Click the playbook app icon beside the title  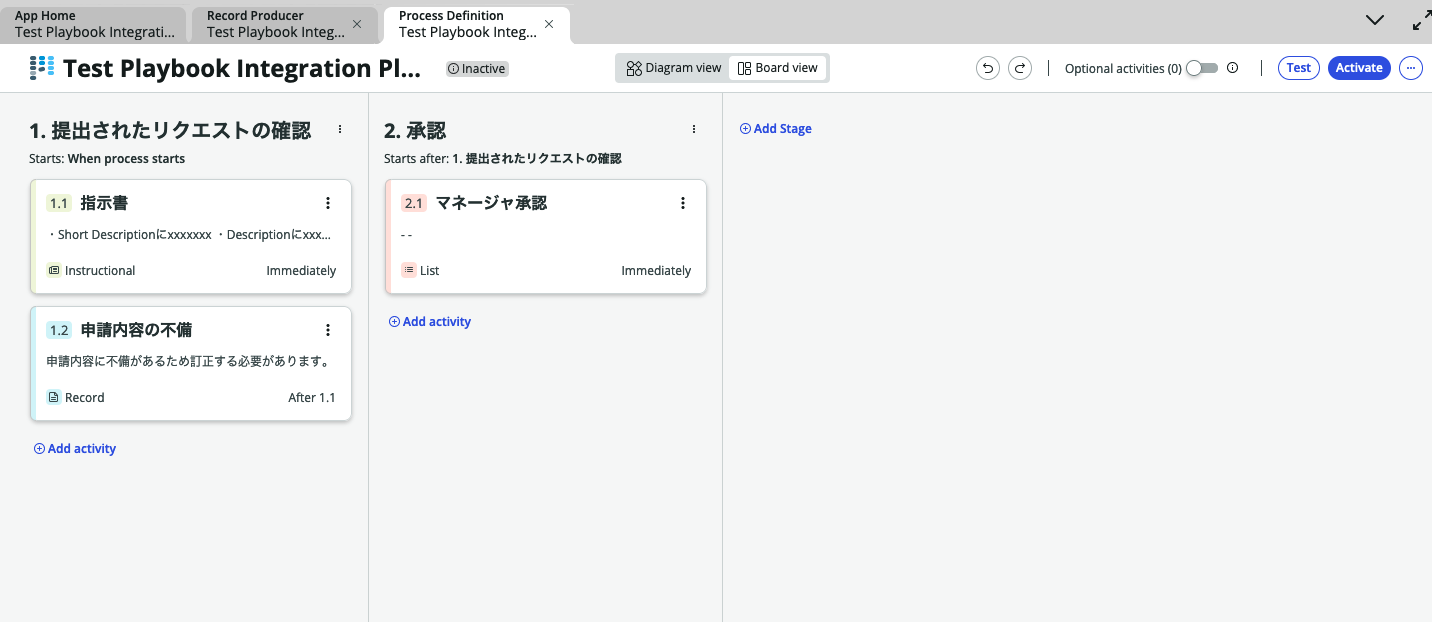pos(41,67)
